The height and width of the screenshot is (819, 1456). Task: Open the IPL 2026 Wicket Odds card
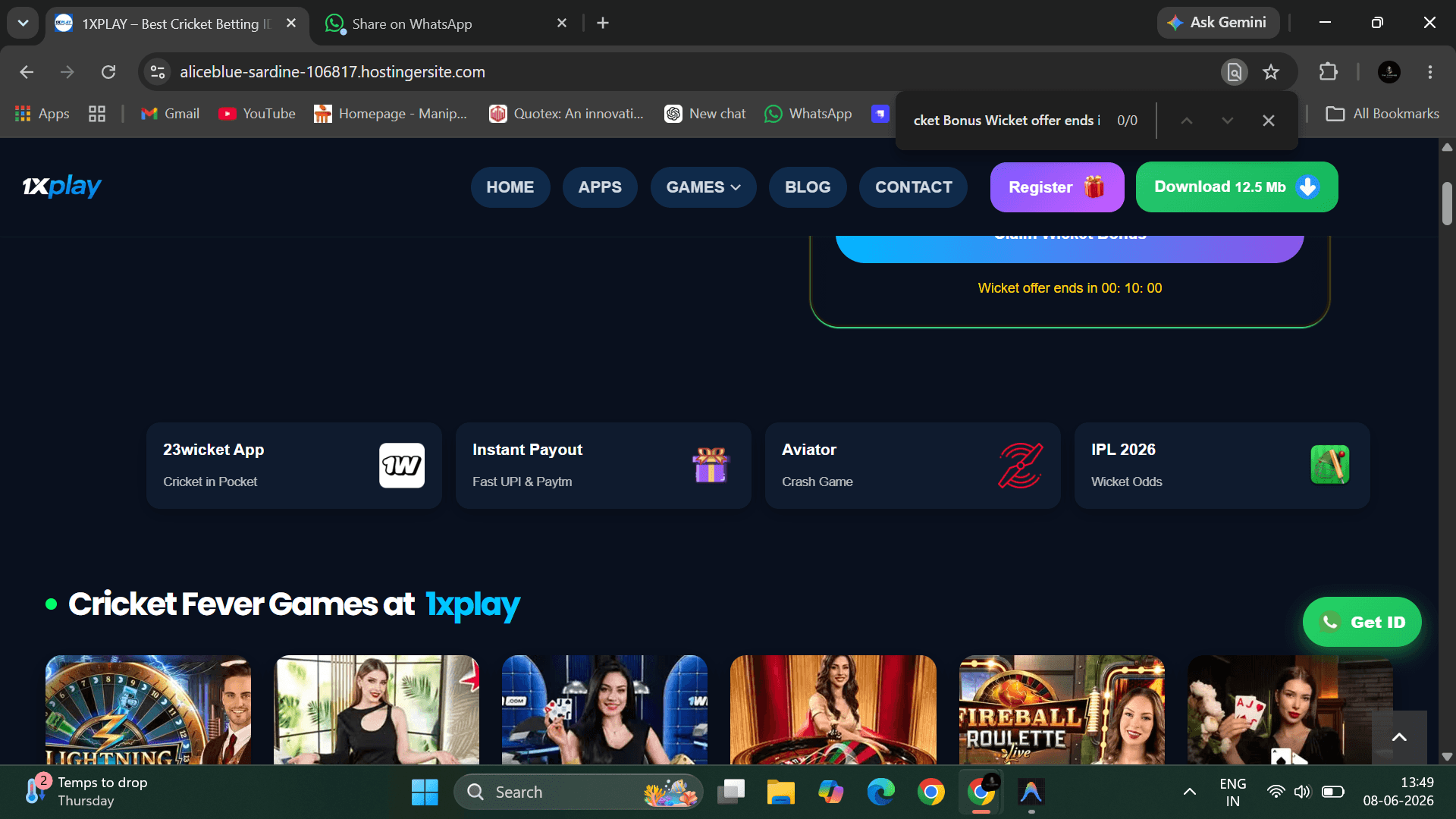pos(1222,466)
